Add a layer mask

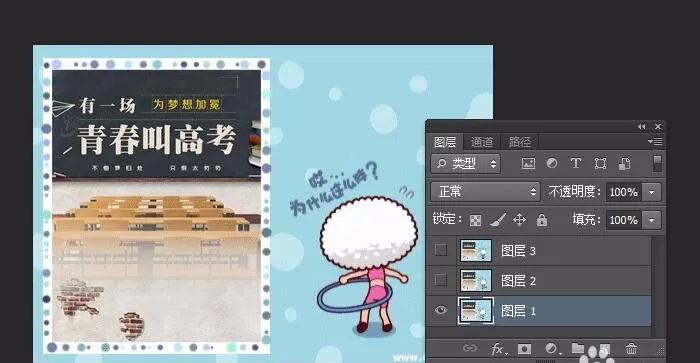(x=525, y=348)
